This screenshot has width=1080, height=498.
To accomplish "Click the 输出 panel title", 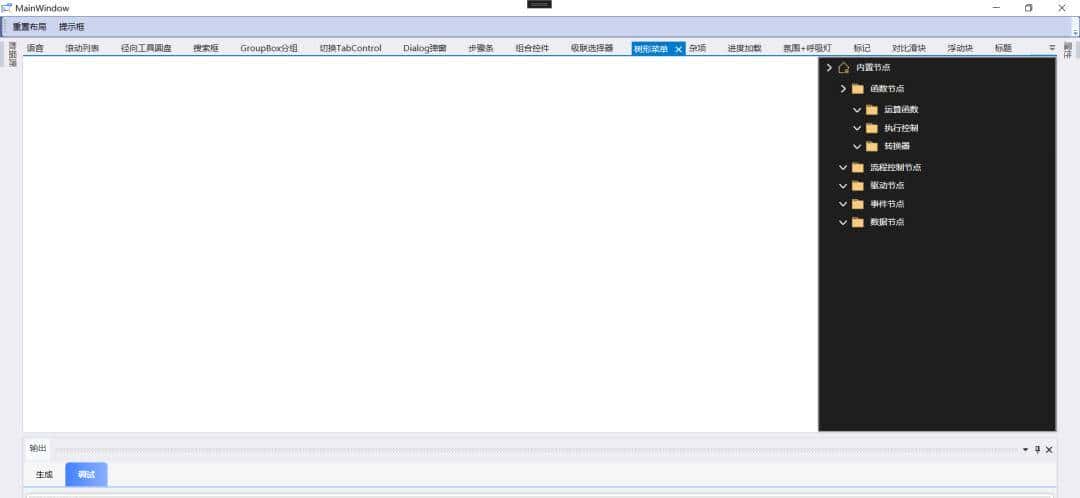I will point(38,449).
